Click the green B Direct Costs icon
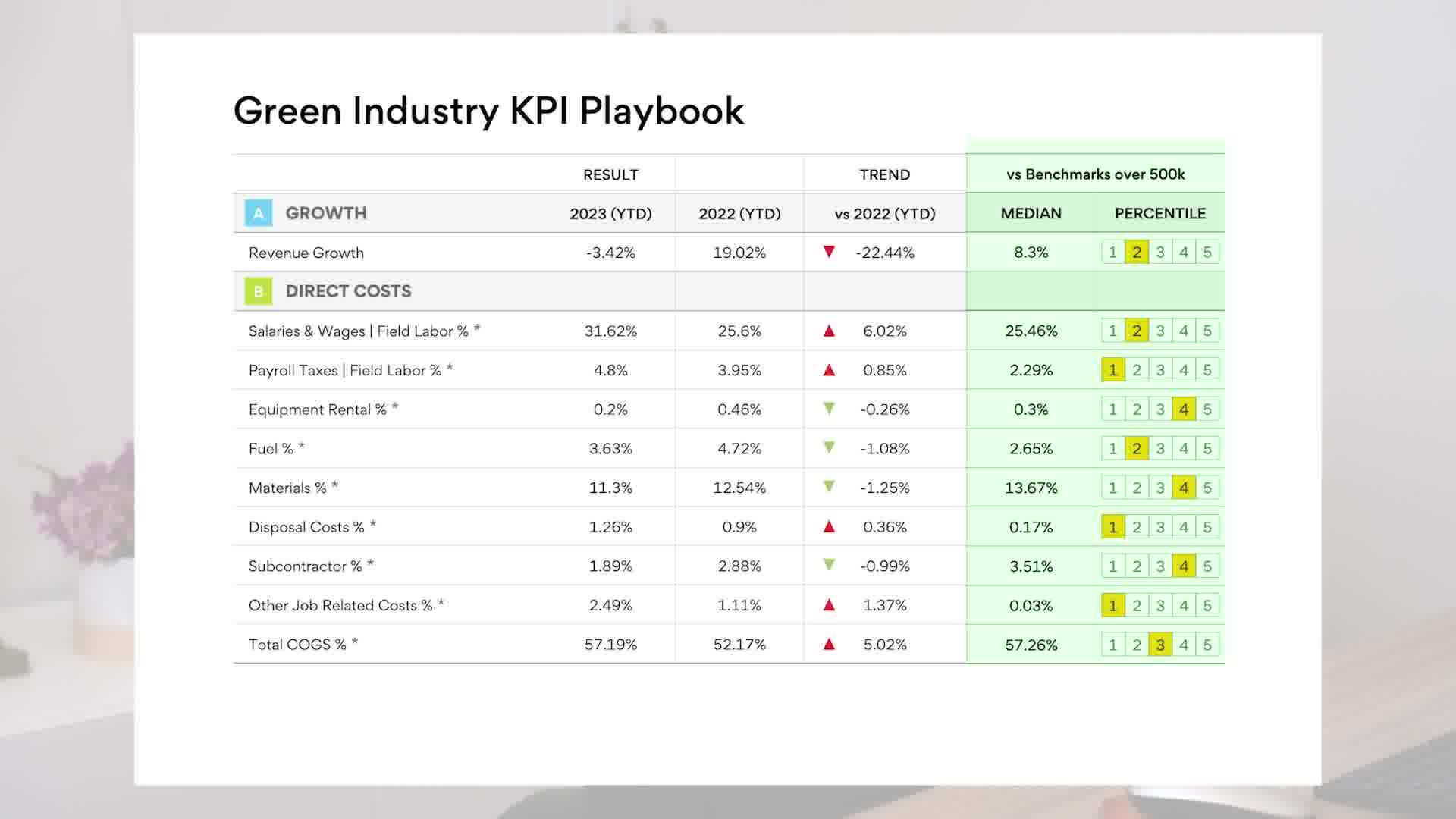This screenshot has height=819, width=1456. [x=258, y=291]
